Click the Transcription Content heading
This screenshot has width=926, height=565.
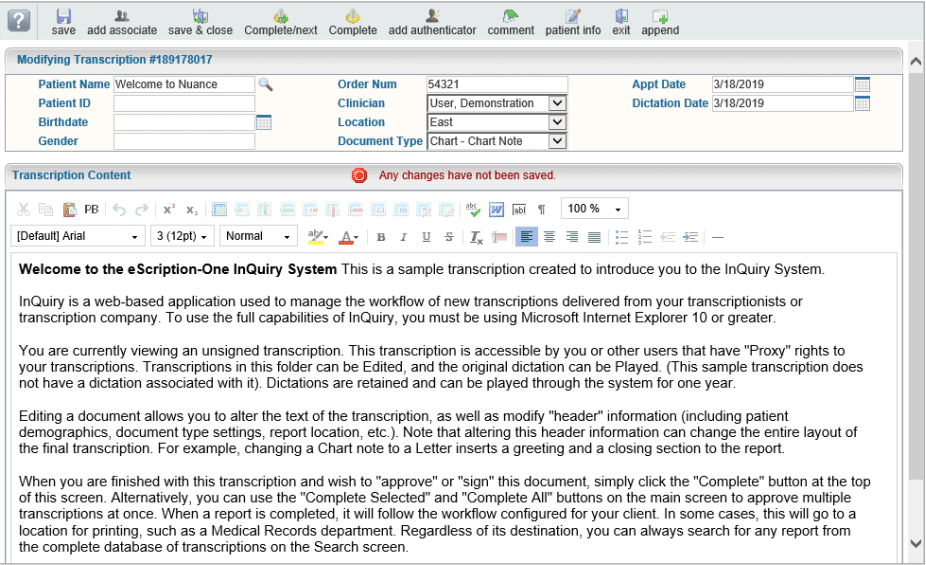click(x=71, y=175)
